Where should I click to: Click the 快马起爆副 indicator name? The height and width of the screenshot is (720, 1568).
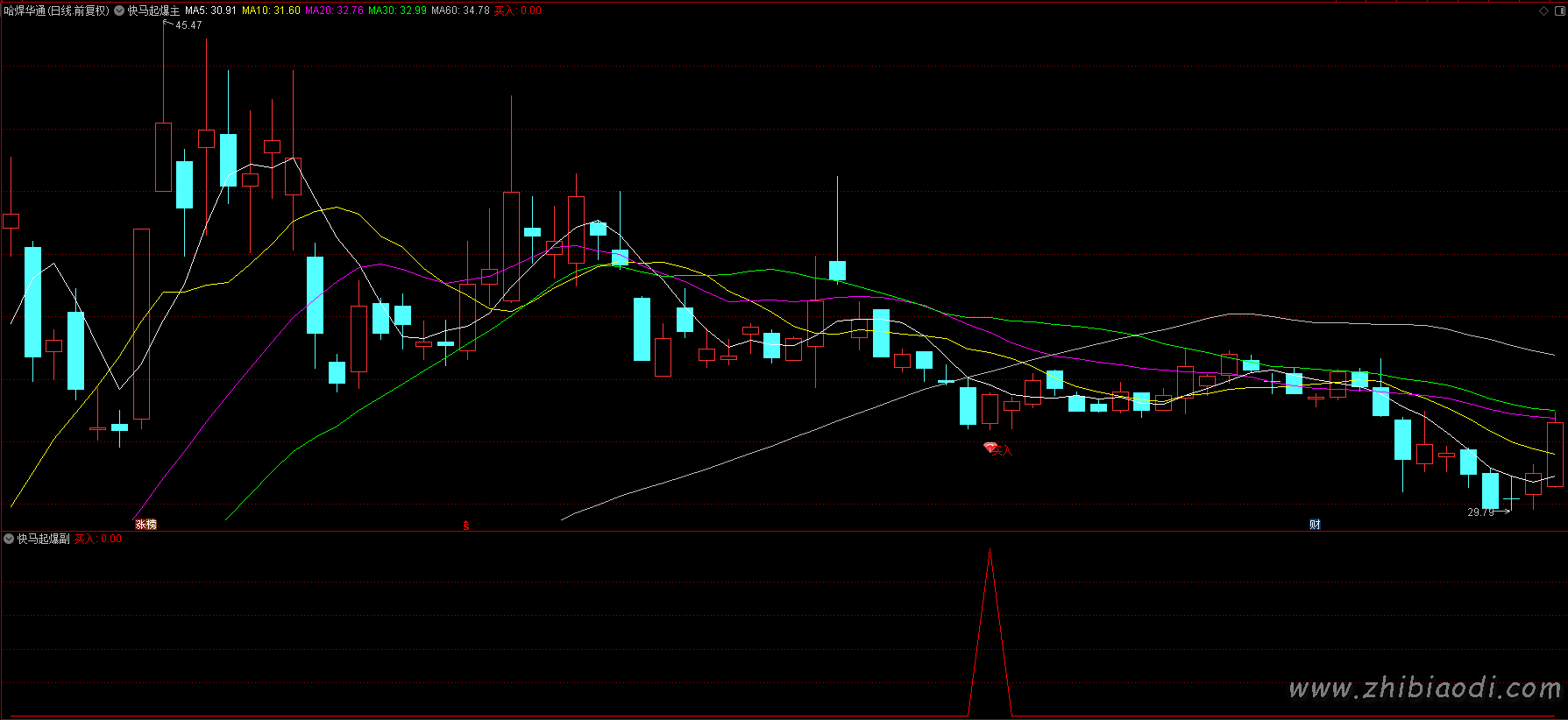pyautogui.click(x=43, y=539)
